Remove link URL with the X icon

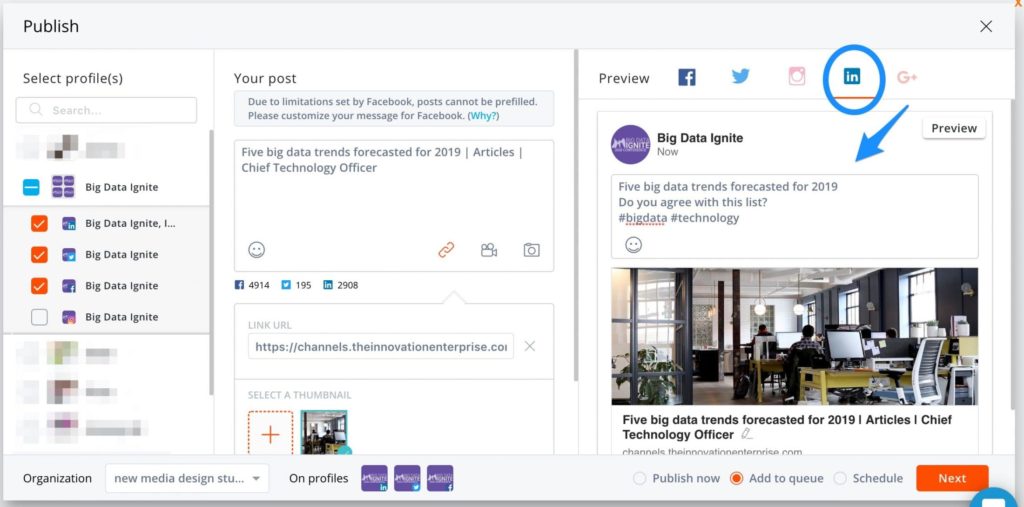(530, 346)
